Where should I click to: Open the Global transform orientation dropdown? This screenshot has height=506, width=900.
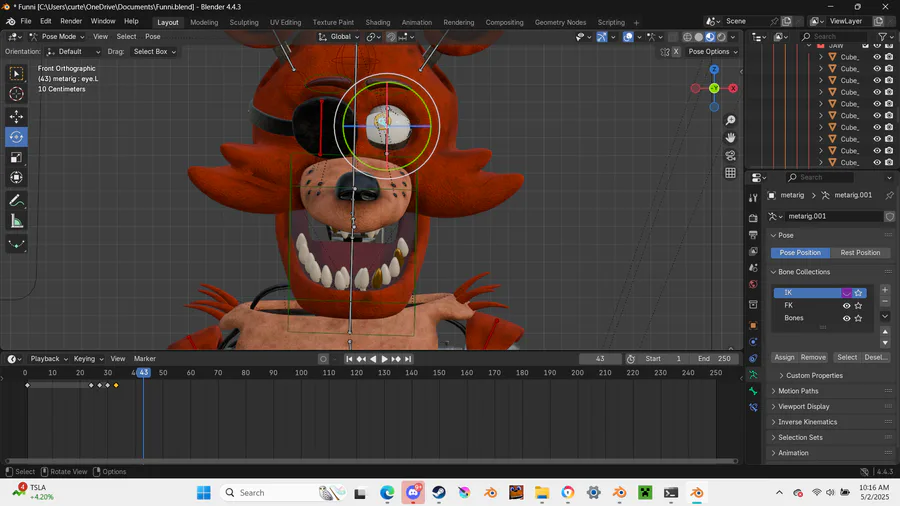point(339,37)
